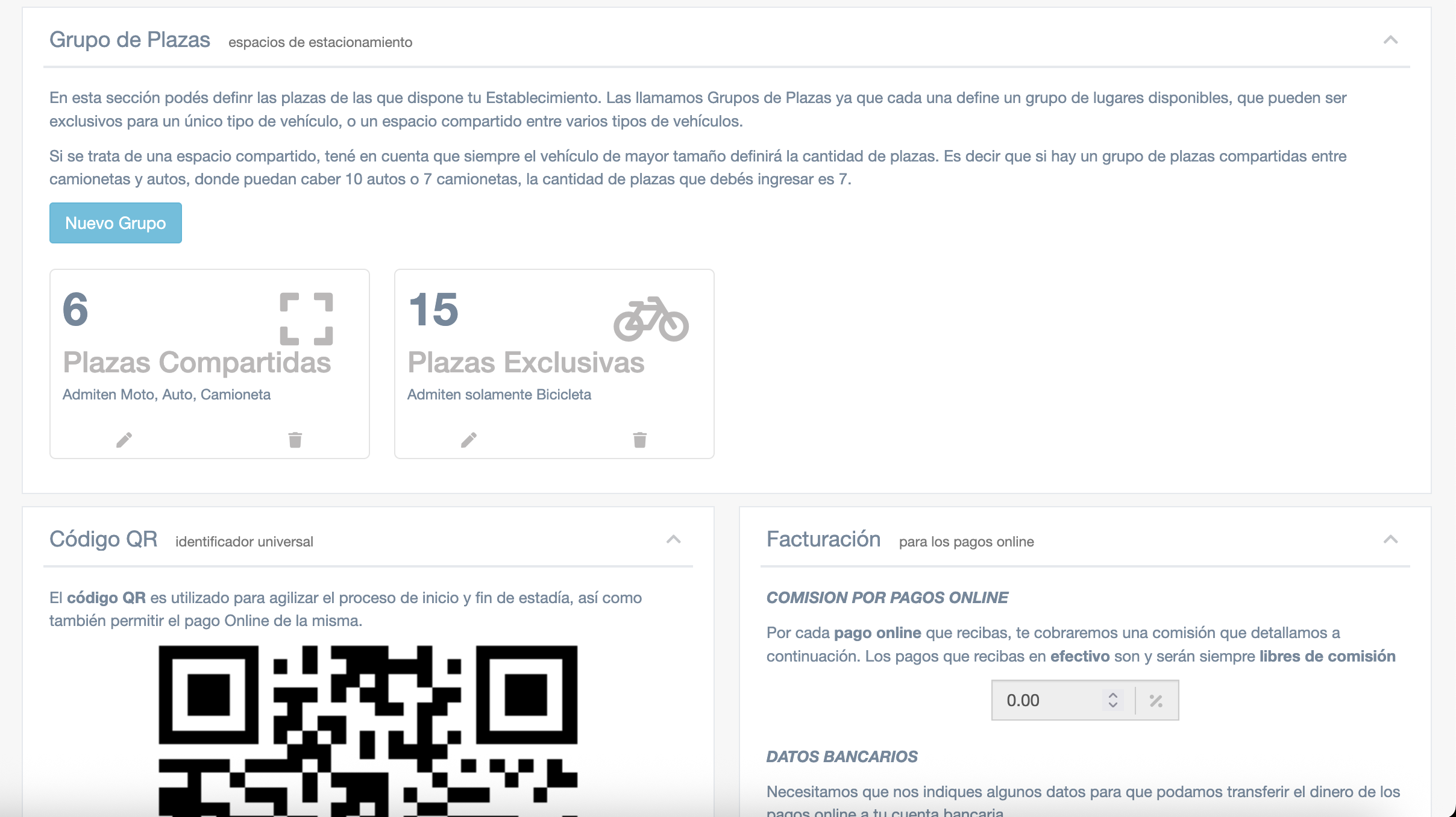Edit the Plazas Compartidas group

[124, 440]
